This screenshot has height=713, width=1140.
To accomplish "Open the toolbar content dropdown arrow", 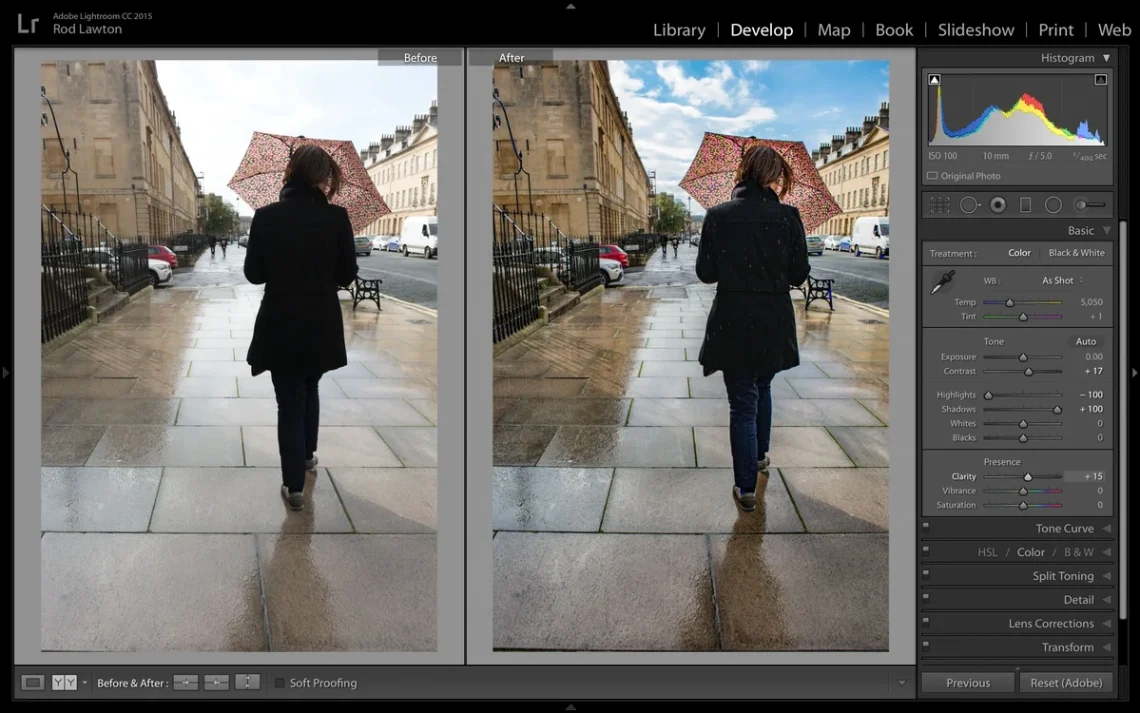I will pyautogui.click(x=902, y=682).
